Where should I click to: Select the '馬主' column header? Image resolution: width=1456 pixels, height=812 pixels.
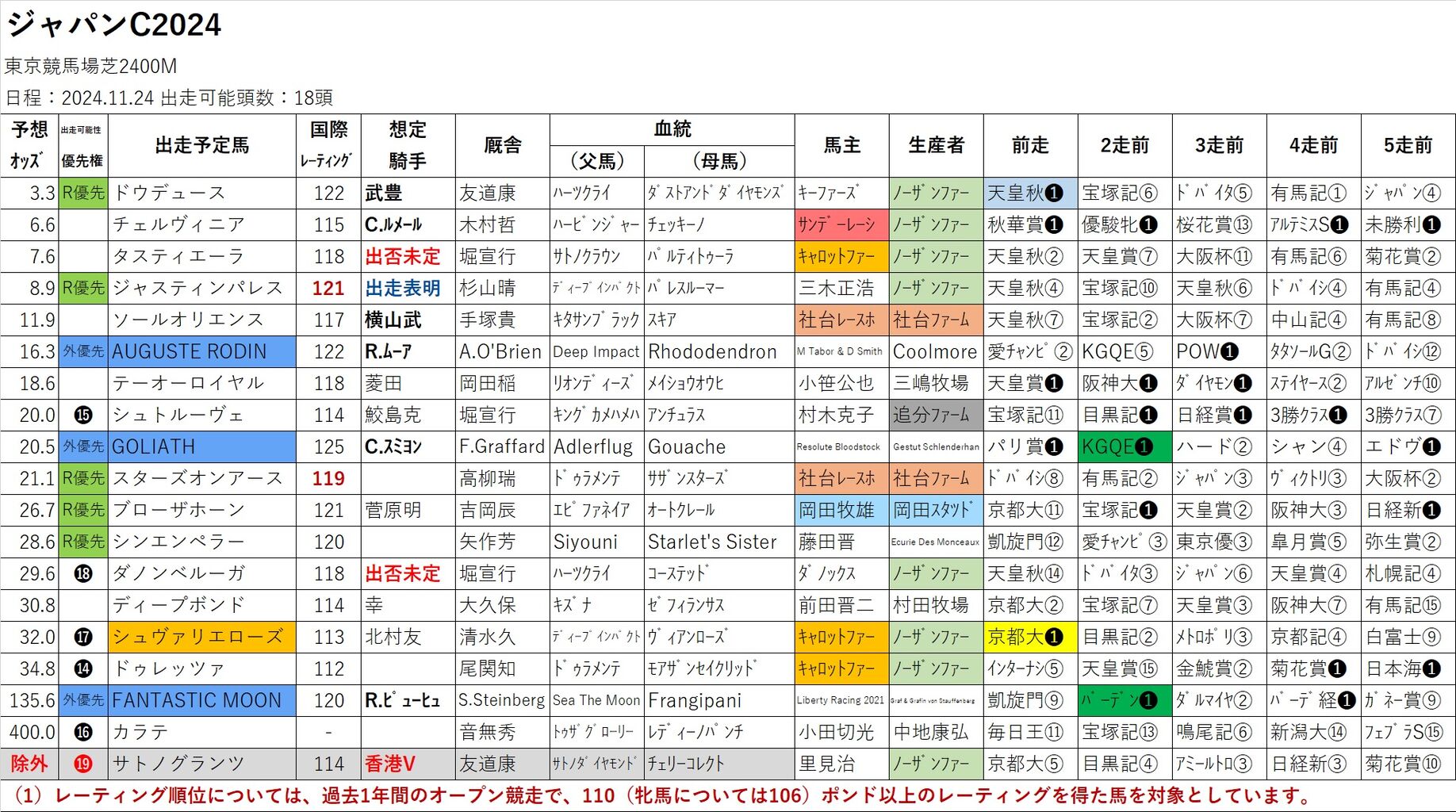pyautogui.click(x=841, y=145)
